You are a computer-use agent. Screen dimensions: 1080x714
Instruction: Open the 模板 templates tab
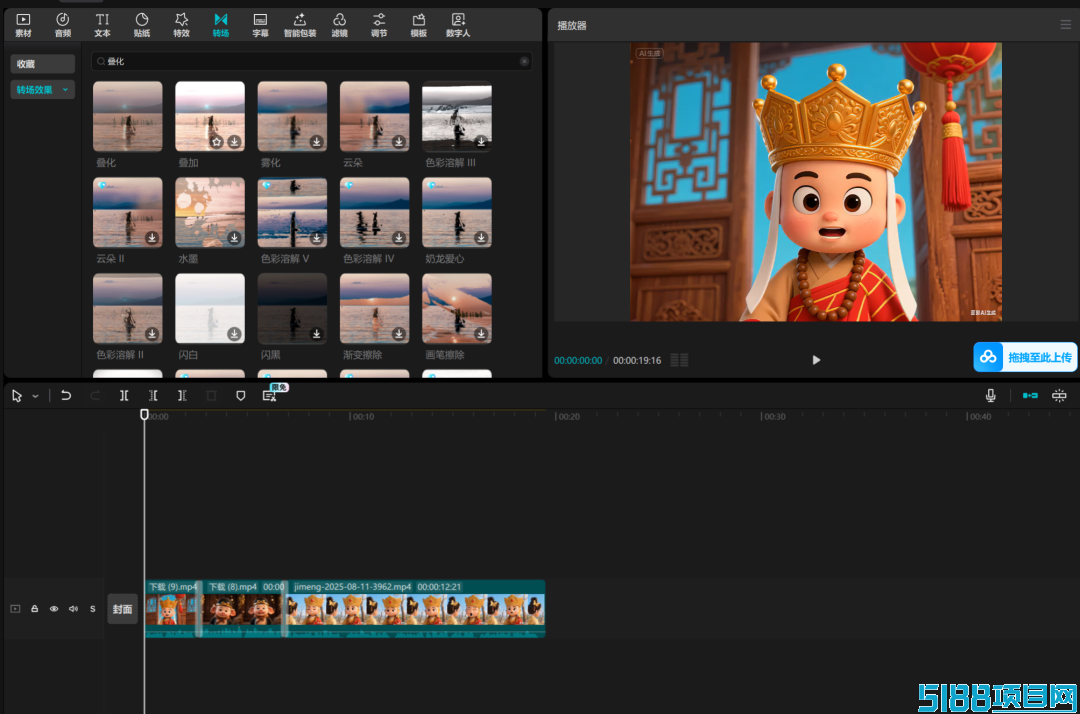[x=419, y=25]
